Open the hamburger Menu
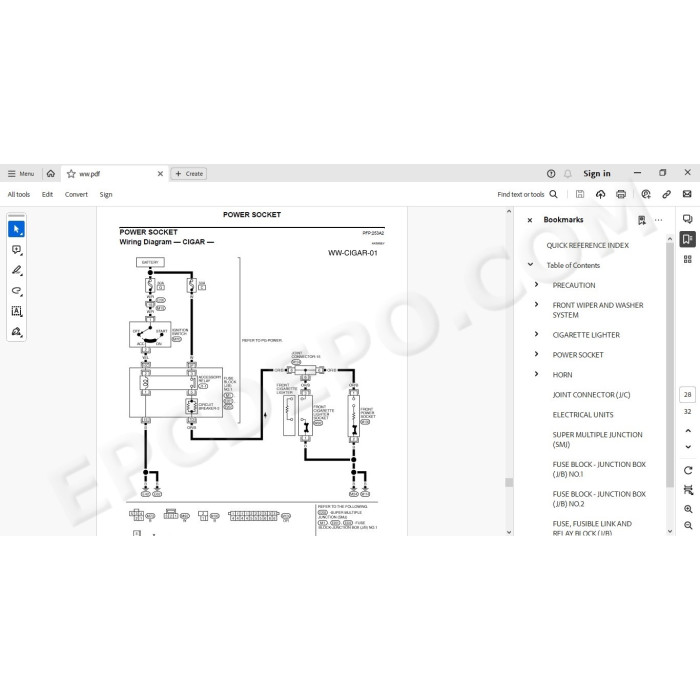This screenshot has height=700, width=700. 21,174
